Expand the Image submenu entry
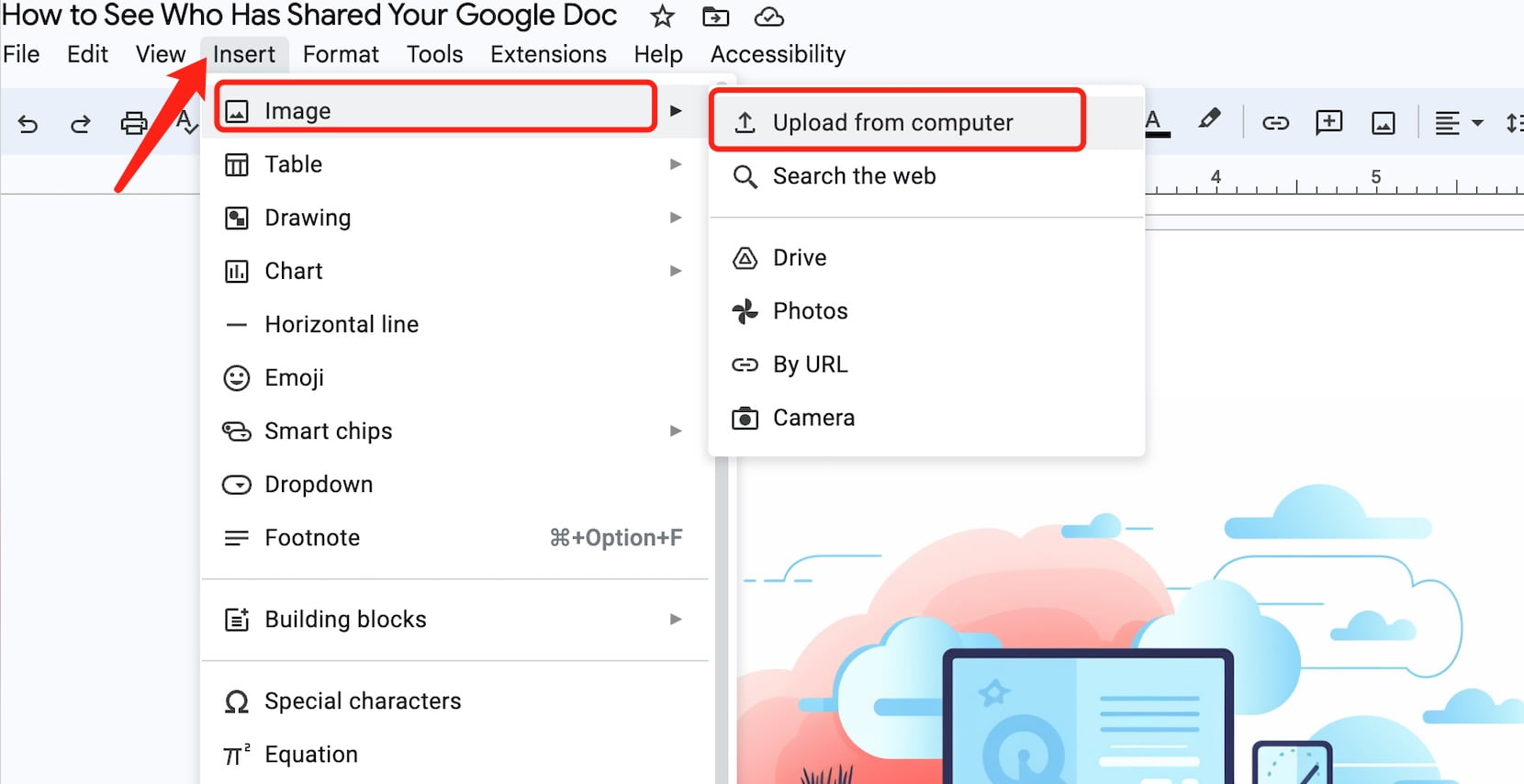This screenshot has width=1524, height=784. coord(455,110)
